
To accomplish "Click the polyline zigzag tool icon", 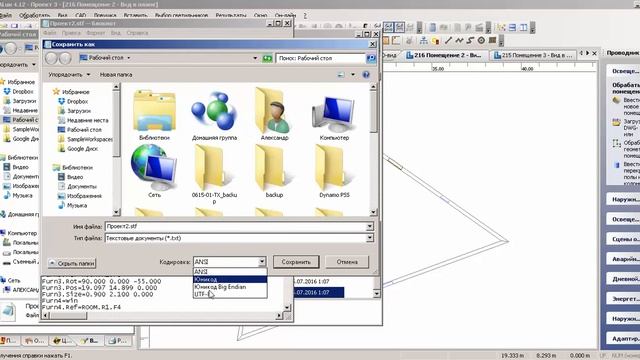I will [460, 40].
